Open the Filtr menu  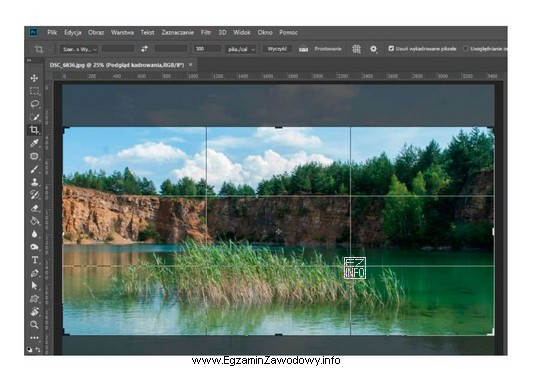pos(206,33)
